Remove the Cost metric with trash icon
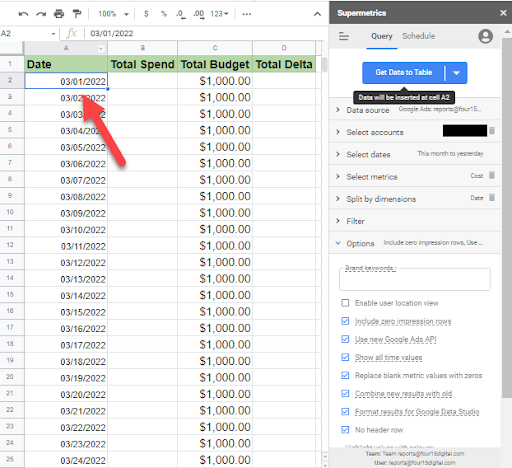The image size is (512, 468). coord(492,175)
